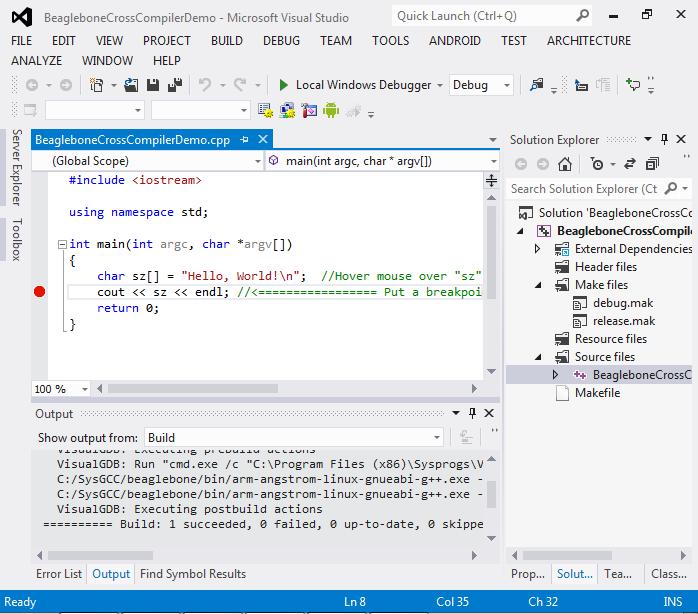The image size is (698, 614).
Task: Click the Undo arrow icon
Action: (205, 85)
